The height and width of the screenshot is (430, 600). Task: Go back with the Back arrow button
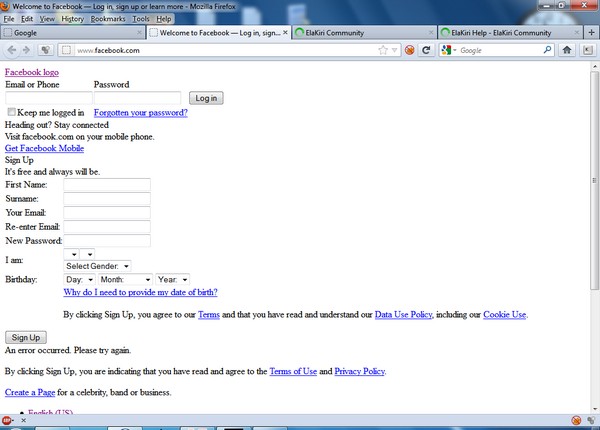[12, 50]
